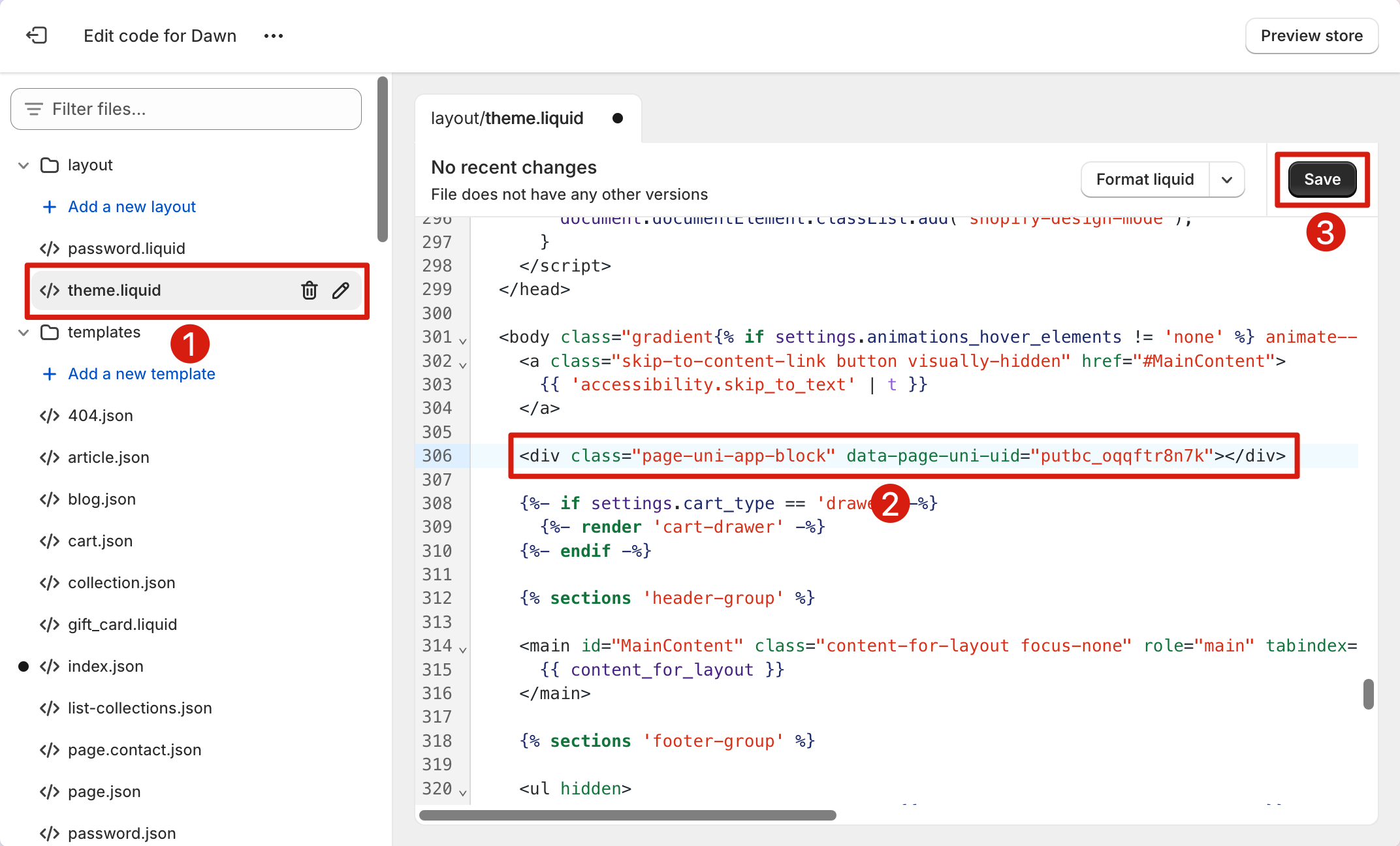Click code icon next to list-collections.json
The image size is (1400, 846).
click(x=50, y=708)
